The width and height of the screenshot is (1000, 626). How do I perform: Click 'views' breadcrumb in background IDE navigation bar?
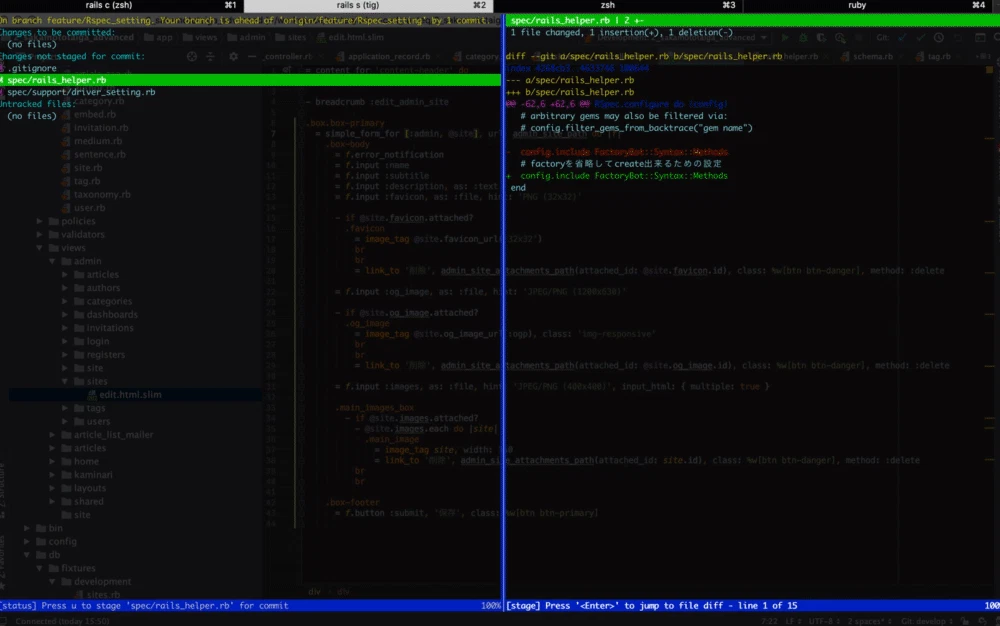click(200, 38)
